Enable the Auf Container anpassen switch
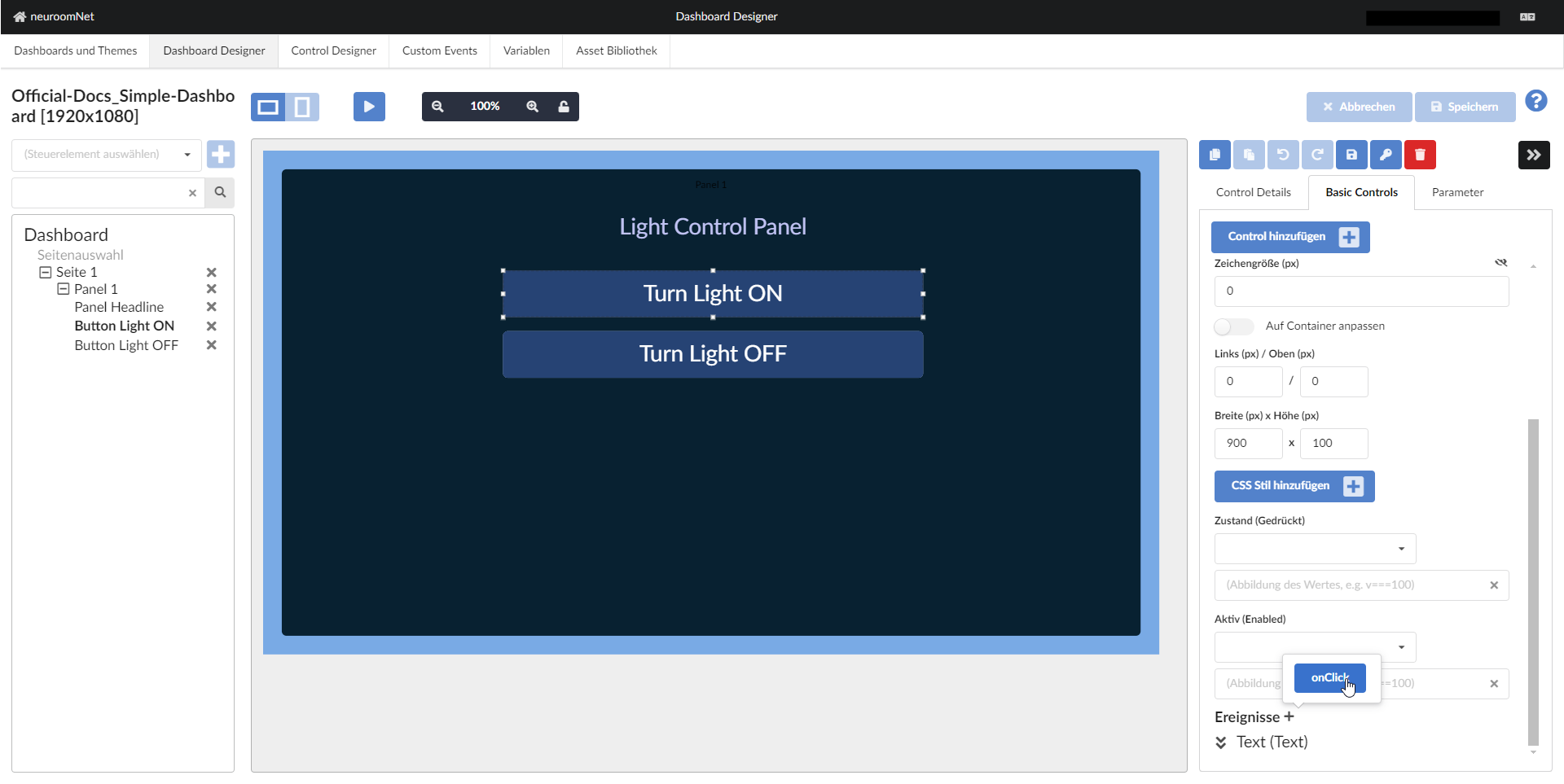Image resolution: width=1564 pixels, height=784 pixels. 1232,326
